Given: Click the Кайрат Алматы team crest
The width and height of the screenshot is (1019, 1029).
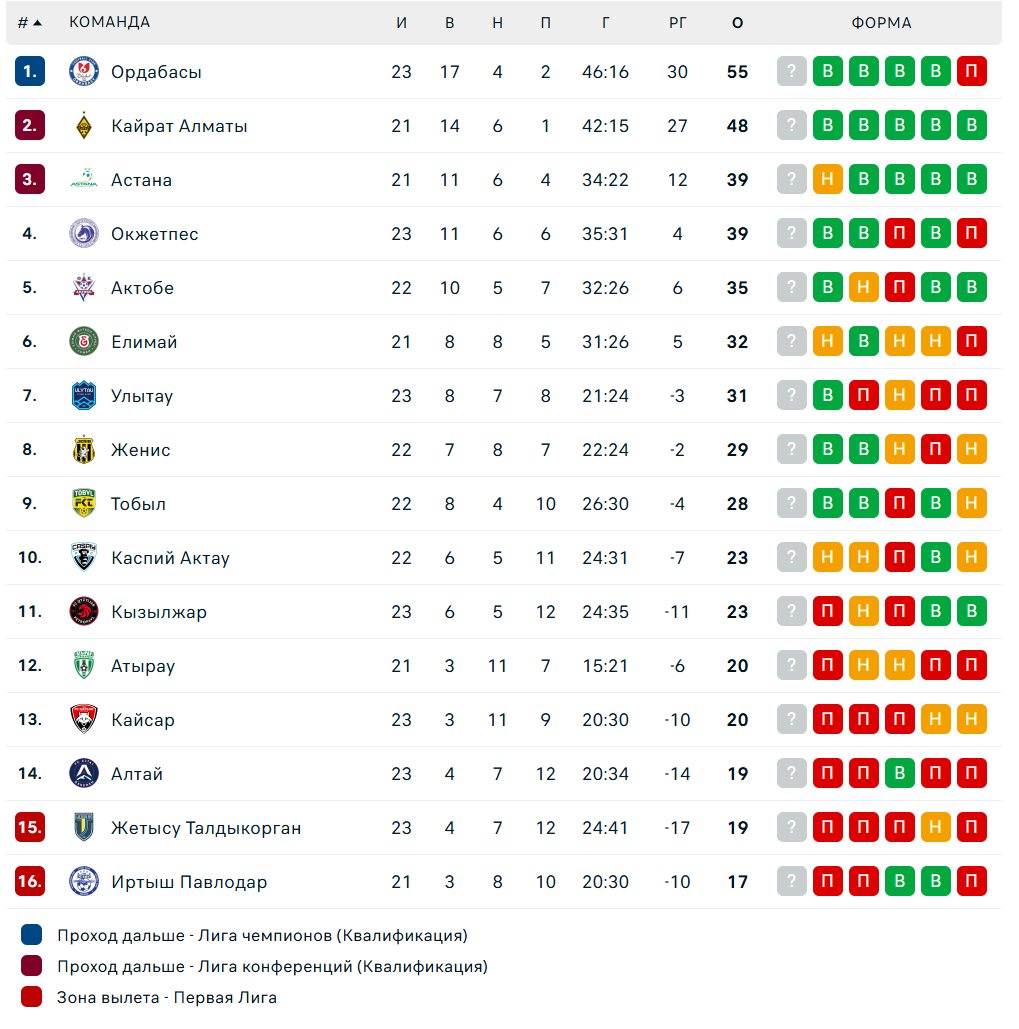Looking at the screenshot, I should [84, 125].
